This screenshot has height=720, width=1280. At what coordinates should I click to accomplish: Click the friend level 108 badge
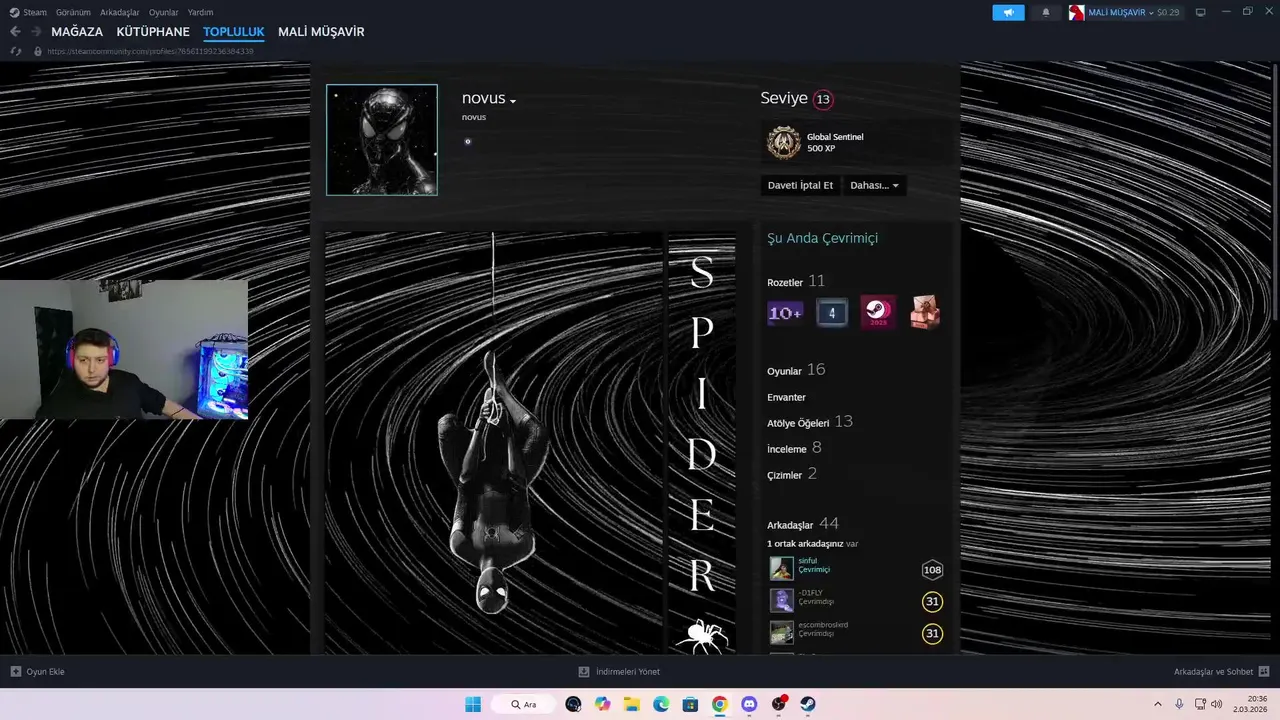932,570
